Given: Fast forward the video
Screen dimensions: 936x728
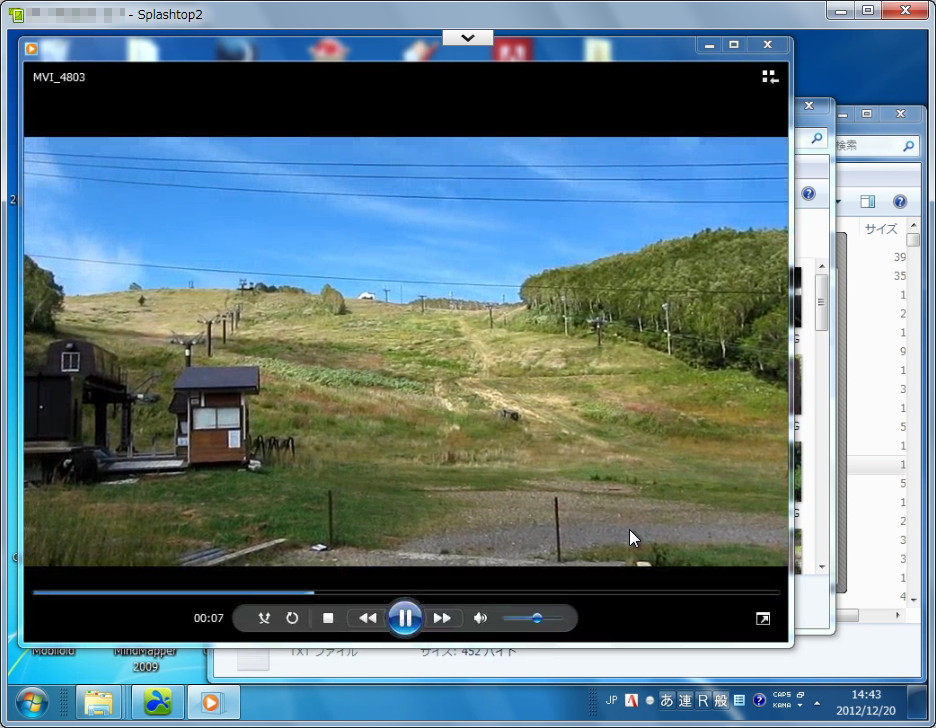Looking at the screenshot, I should click(443, 618).
